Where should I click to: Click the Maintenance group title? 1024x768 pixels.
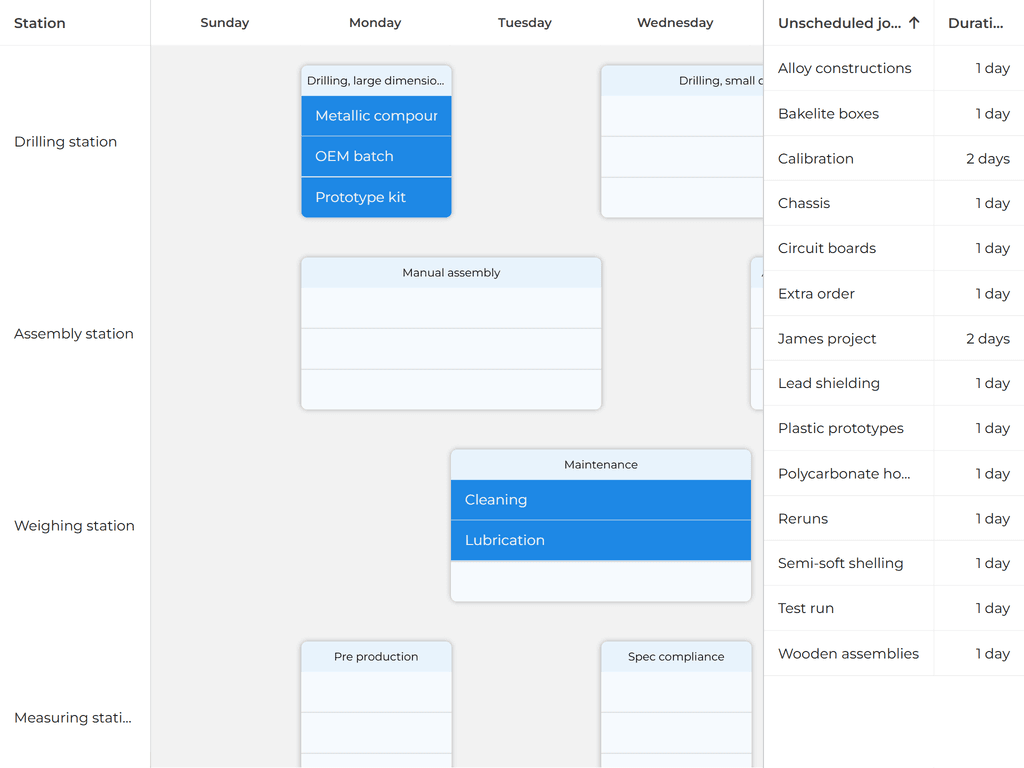click(600, 464)
